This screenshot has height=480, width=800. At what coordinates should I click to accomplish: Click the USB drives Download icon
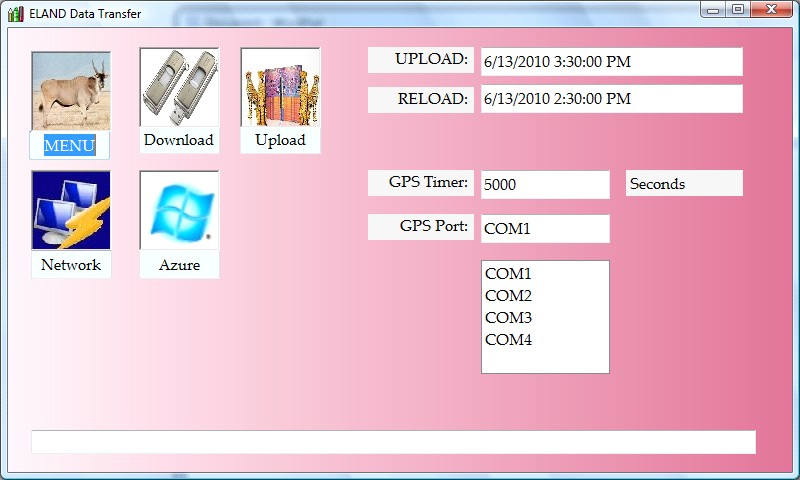(179, 87)
